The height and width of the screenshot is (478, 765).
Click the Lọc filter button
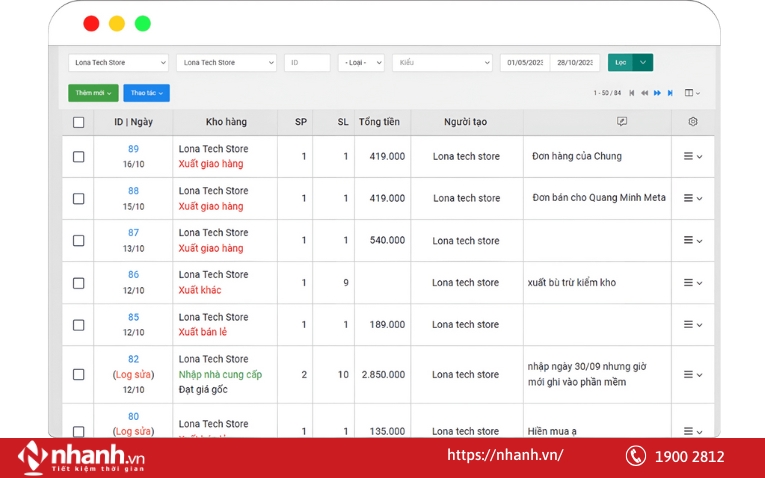620,62
